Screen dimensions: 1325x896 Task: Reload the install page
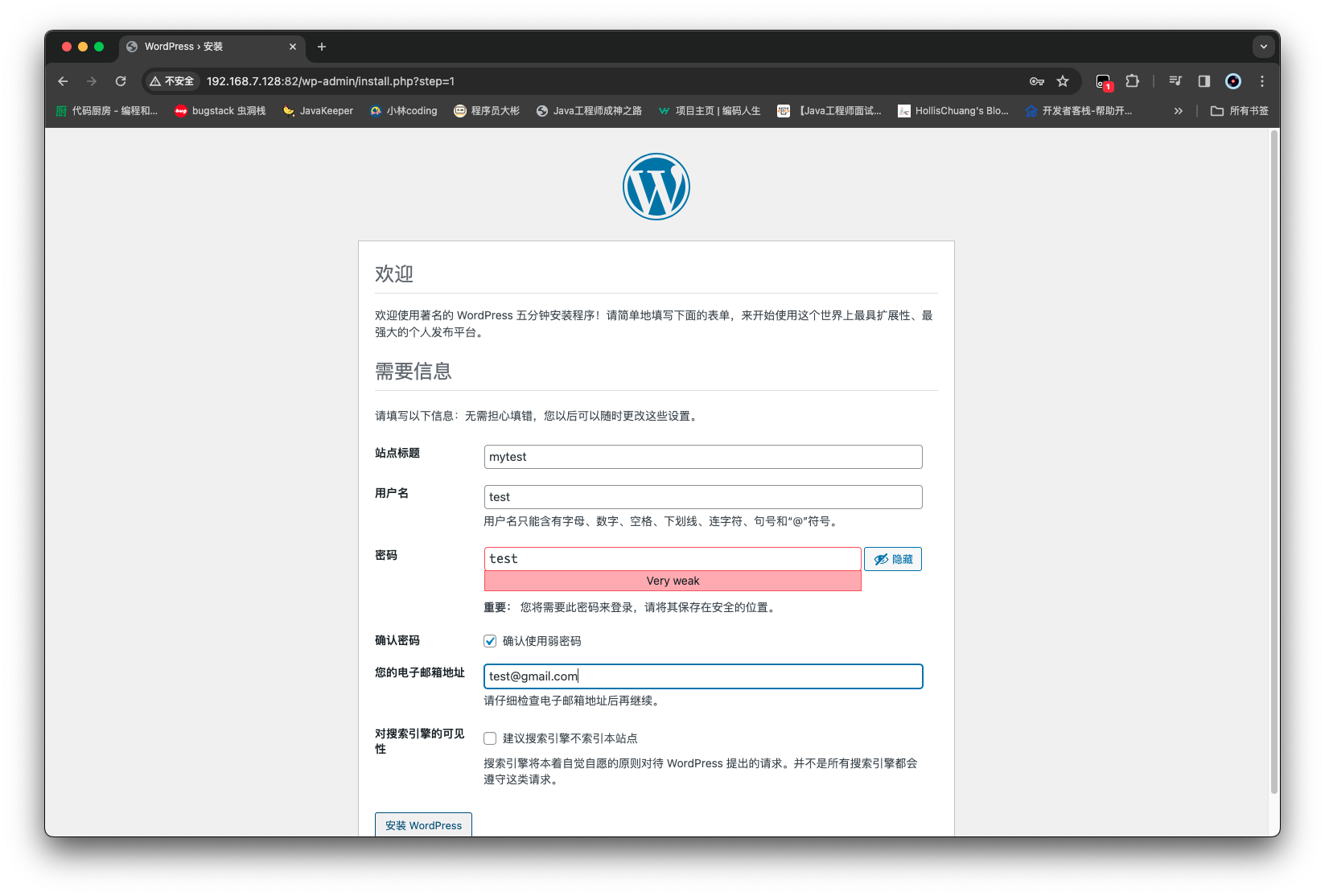pyautogui.click(x=121, y=81)
